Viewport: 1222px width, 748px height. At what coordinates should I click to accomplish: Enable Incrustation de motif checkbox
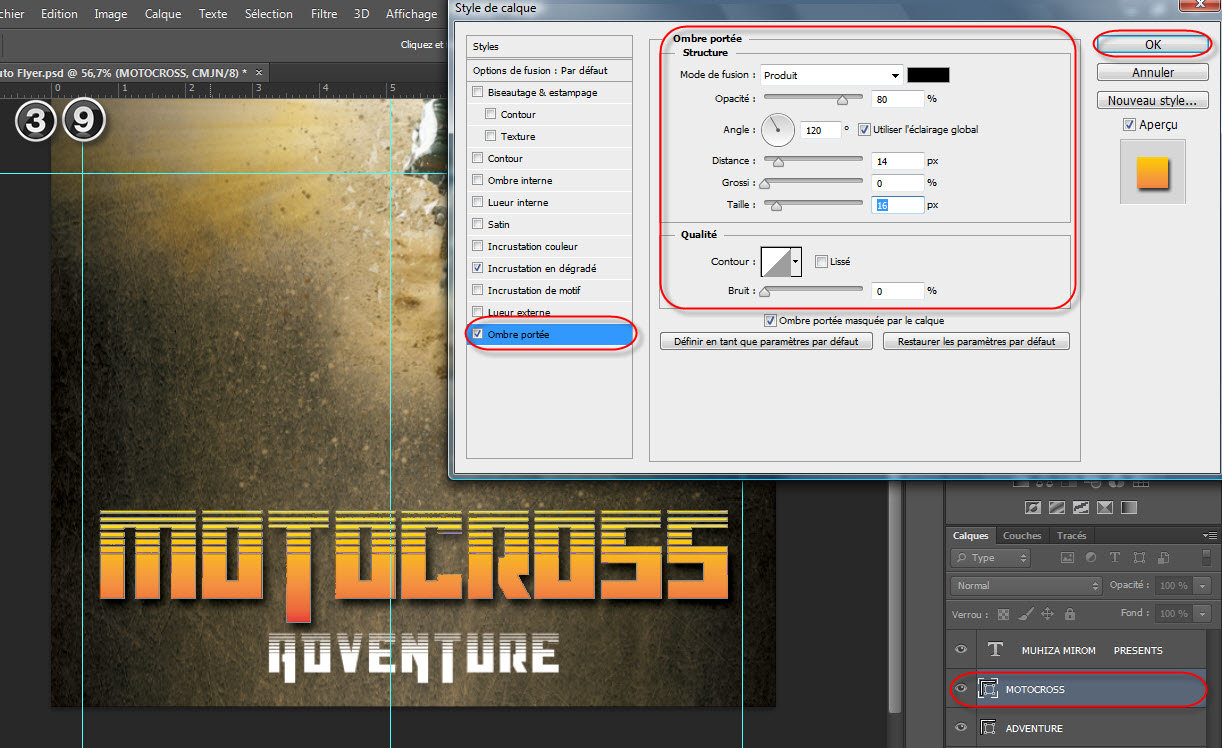[x=478, y=290]
